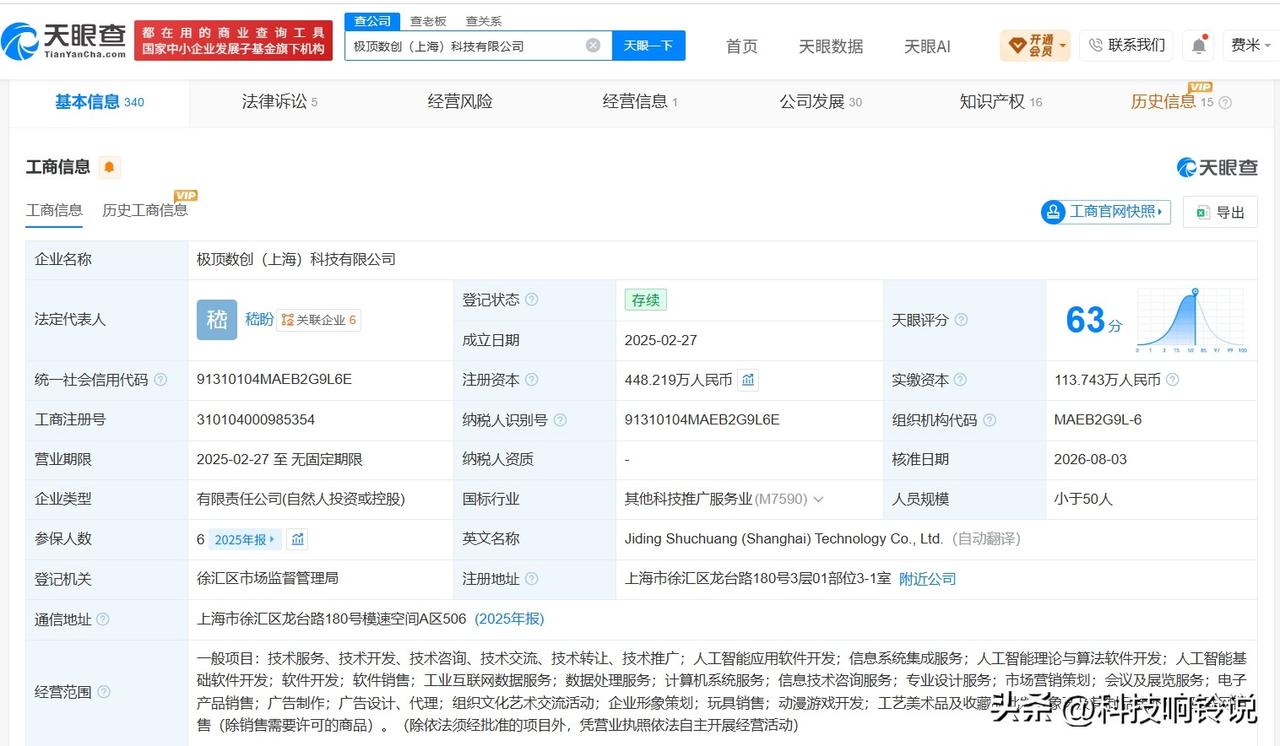
Task: Open the 经营风险 tab
Action: pyautogui.click(x=460, y=102)
